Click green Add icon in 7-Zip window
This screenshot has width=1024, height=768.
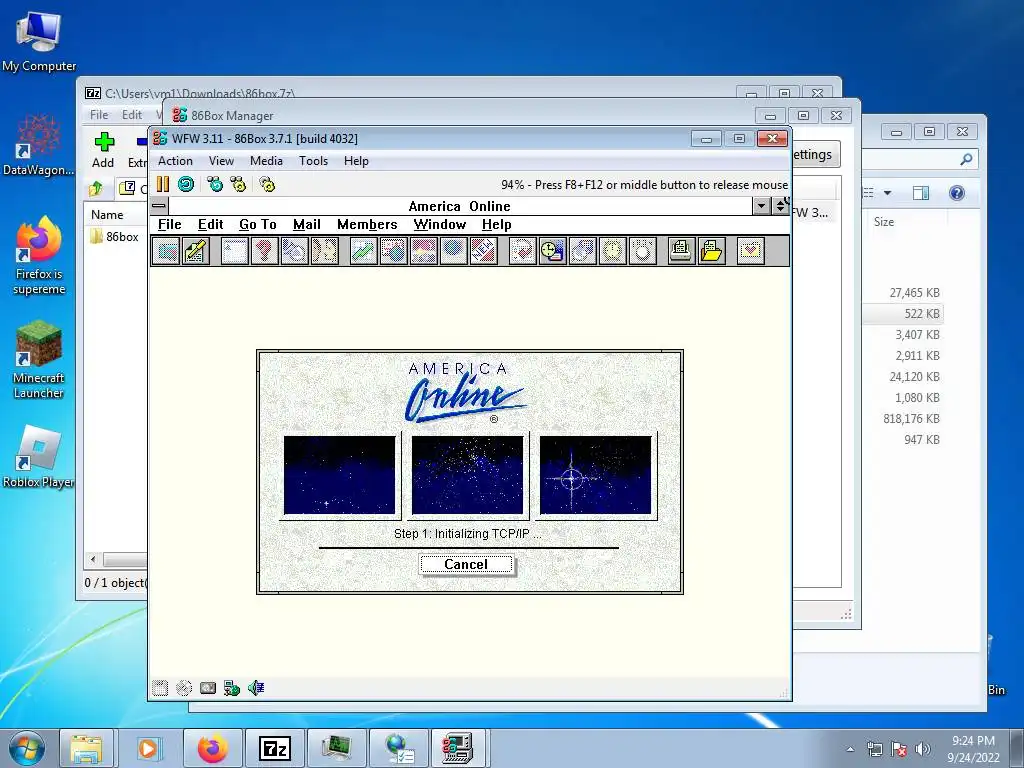[104, 142]
